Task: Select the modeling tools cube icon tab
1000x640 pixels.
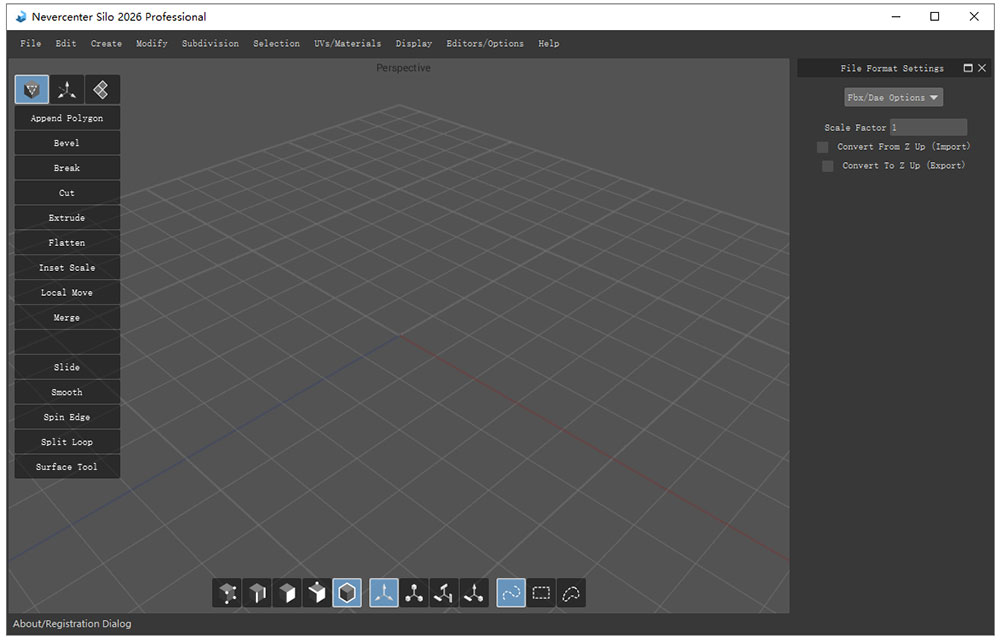Action: 32,90
